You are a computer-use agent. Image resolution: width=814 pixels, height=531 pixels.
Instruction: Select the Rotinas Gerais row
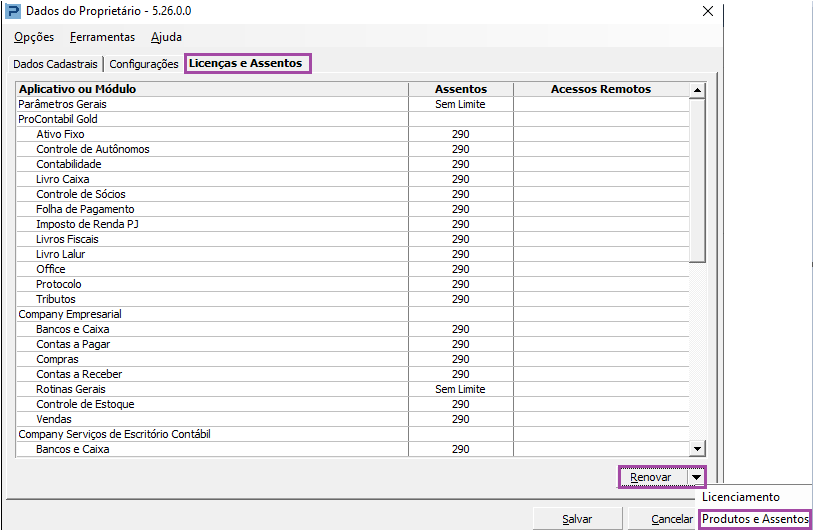pyautogui.click(x=352, y=390)
